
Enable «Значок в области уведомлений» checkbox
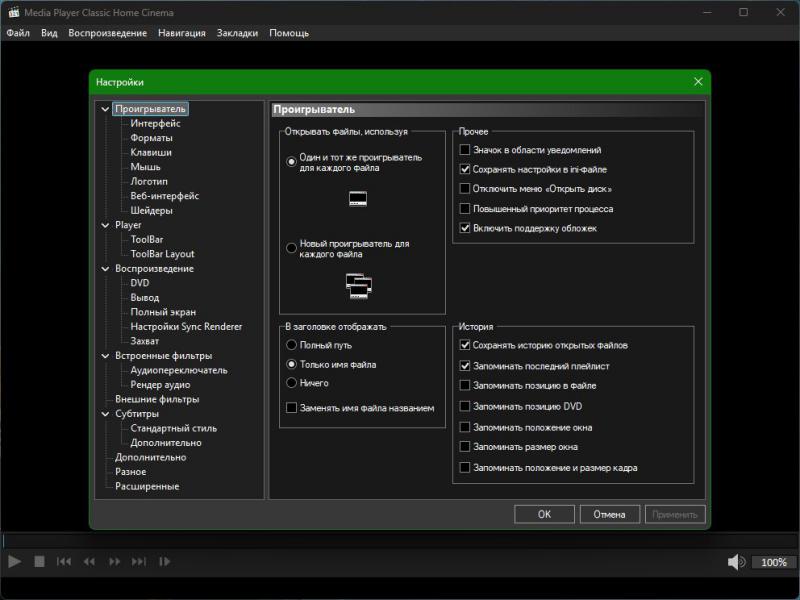coord(464,150)
